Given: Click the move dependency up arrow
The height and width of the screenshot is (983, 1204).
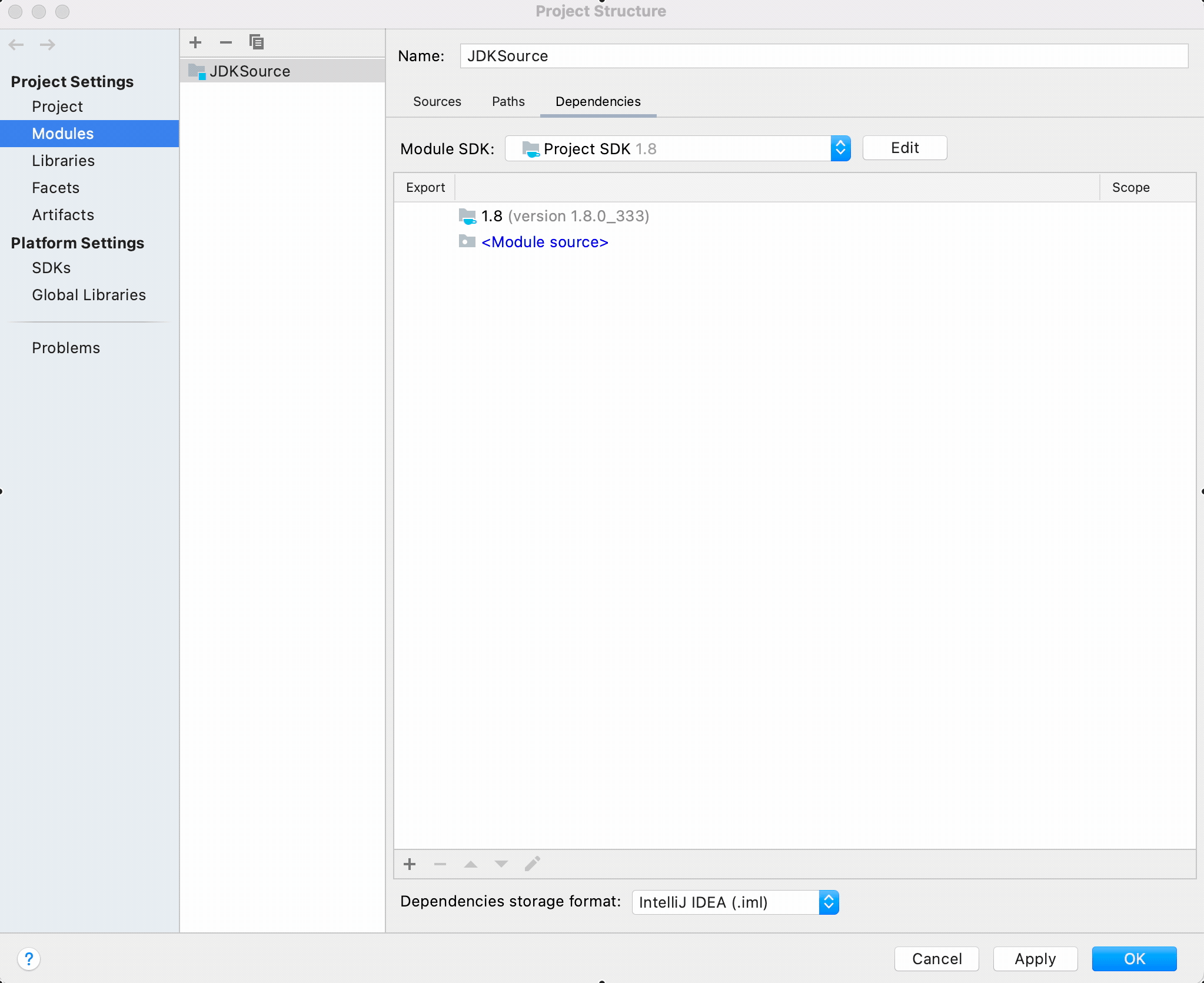Looking at the screenshot, I should [471, 864].
